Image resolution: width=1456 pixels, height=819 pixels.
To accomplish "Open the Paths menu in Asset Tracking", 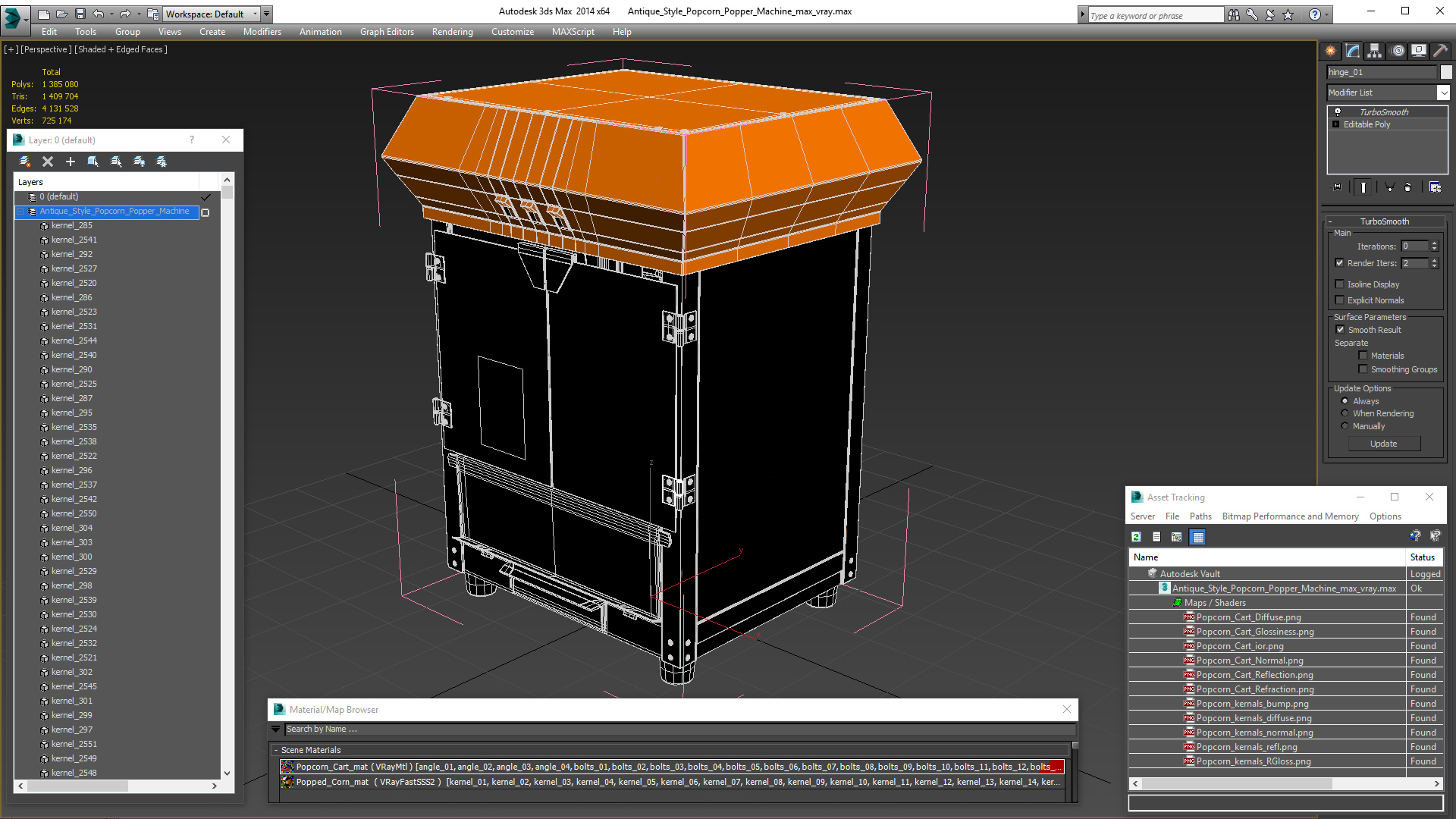I will point(1200,516).
